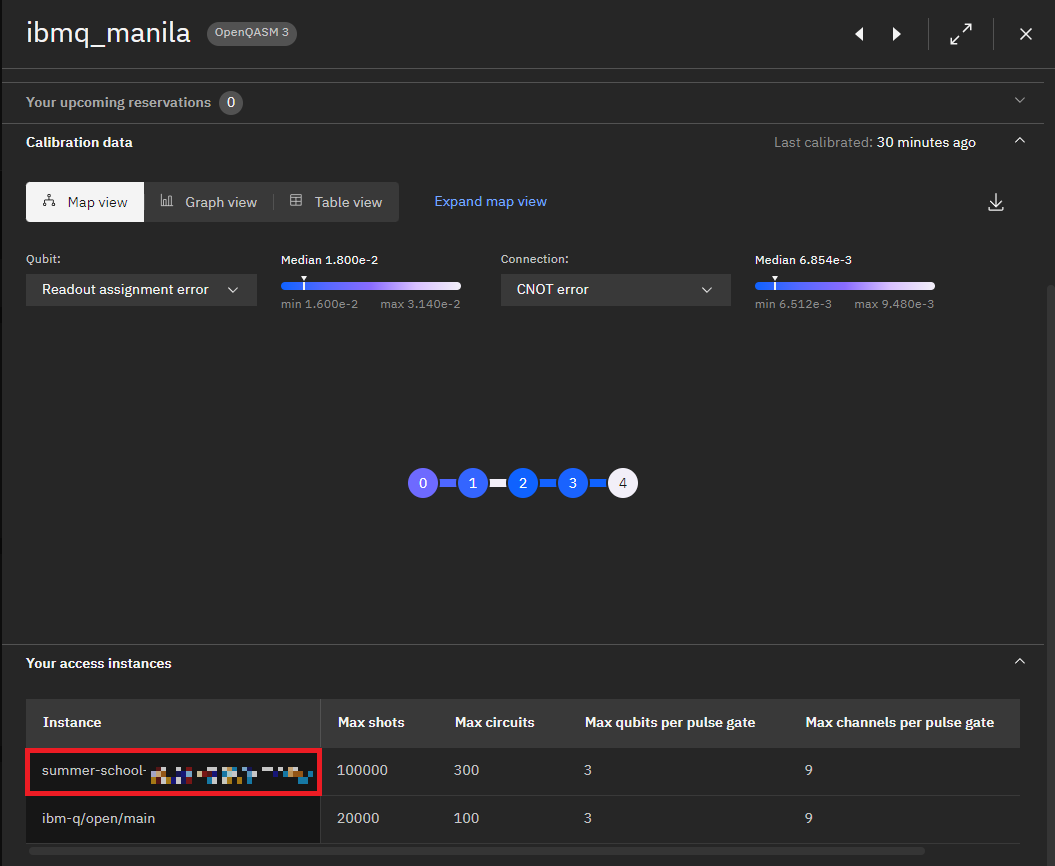Click the min 1.600e-2 value

(320, 304)
